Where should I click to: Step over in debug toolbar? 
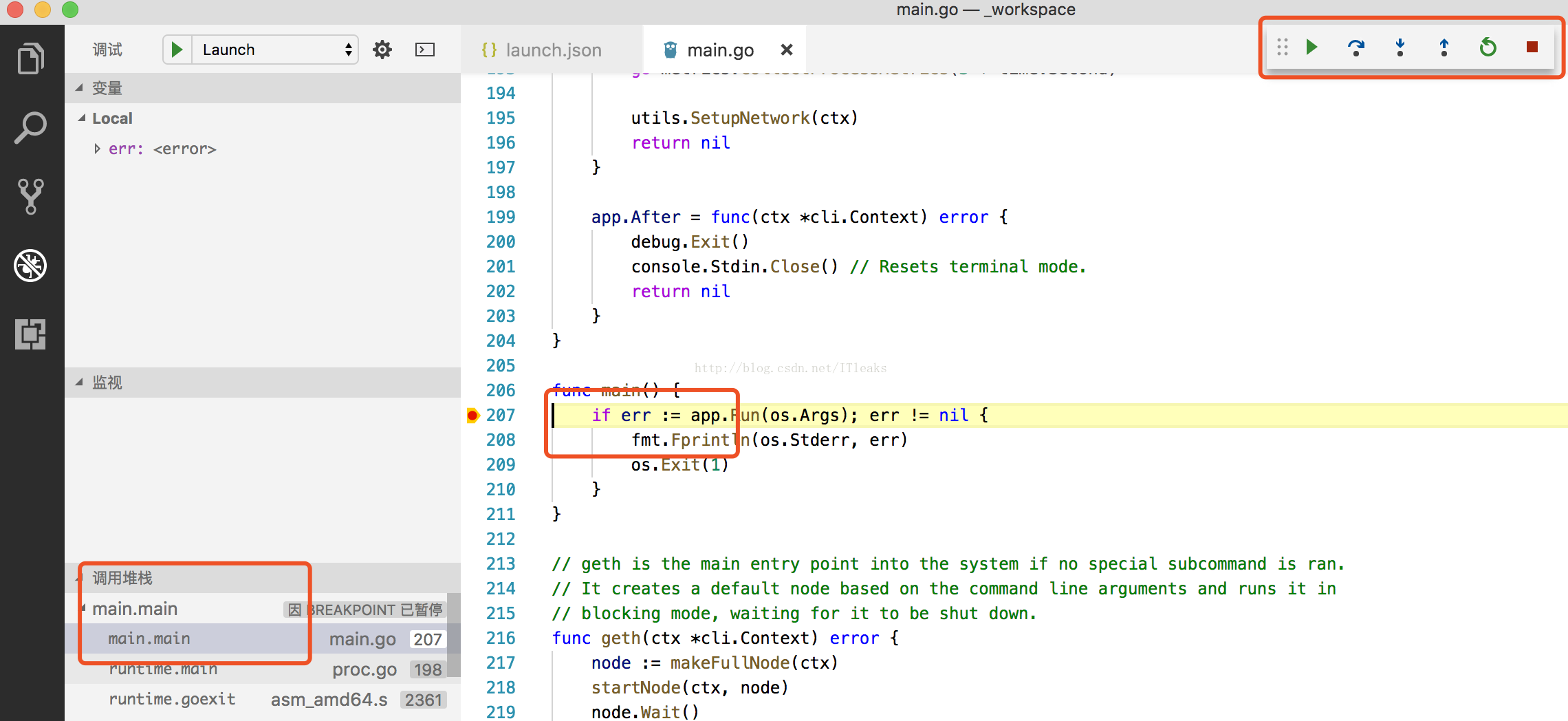click(x=1355, y=47)
